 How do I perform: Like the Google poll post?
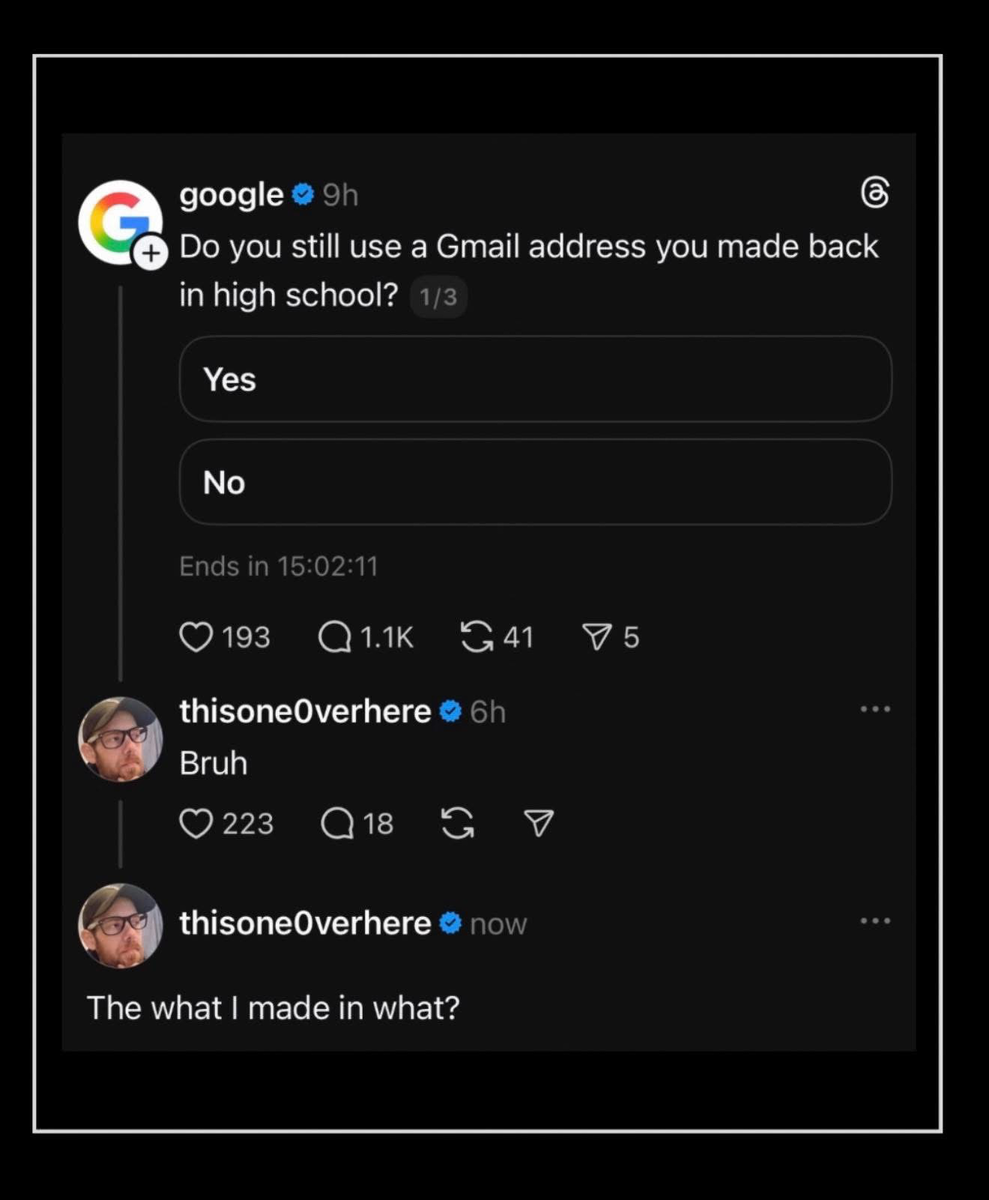(195, 637)
